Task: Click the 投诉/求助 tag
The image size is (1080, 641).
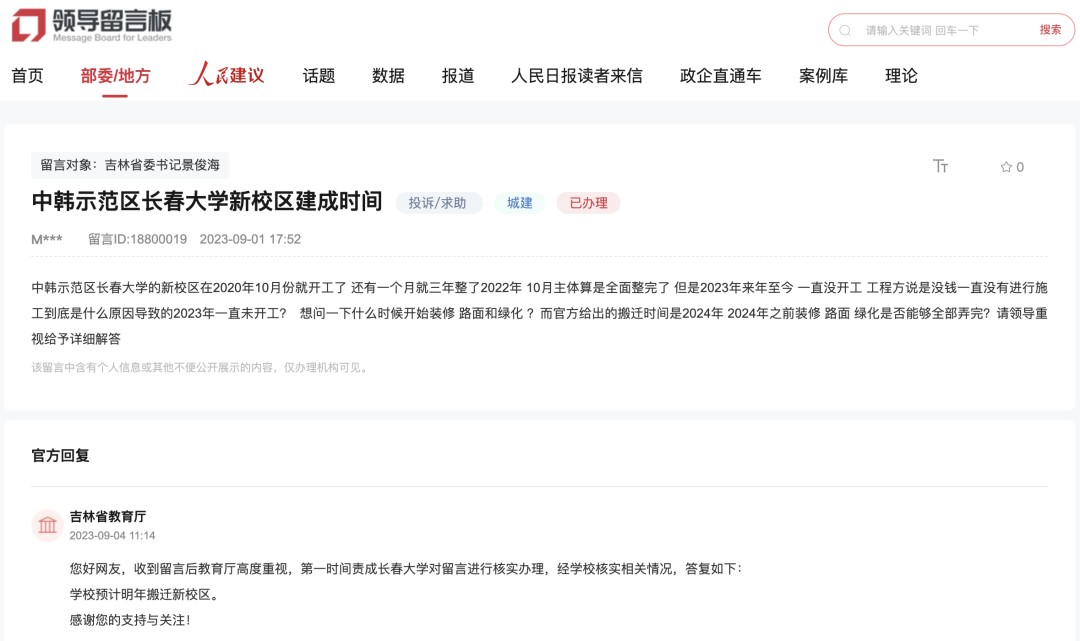Action: (x=438, y=203)
